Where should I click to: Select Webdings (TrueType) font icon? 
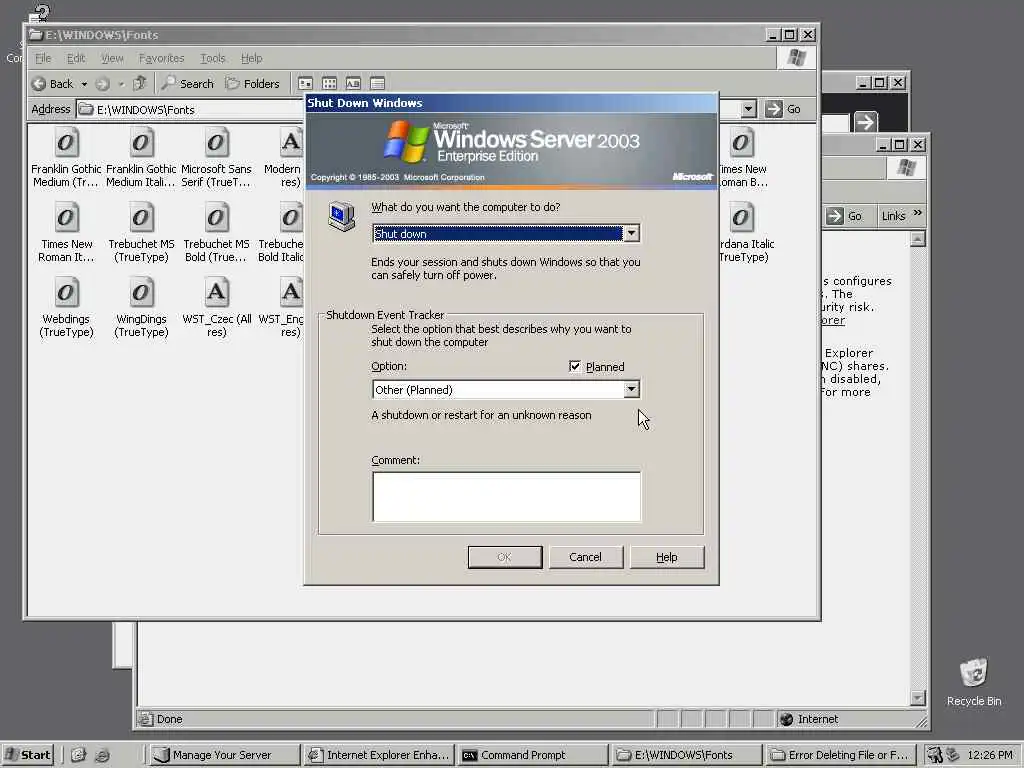click(x=65, y=293)
